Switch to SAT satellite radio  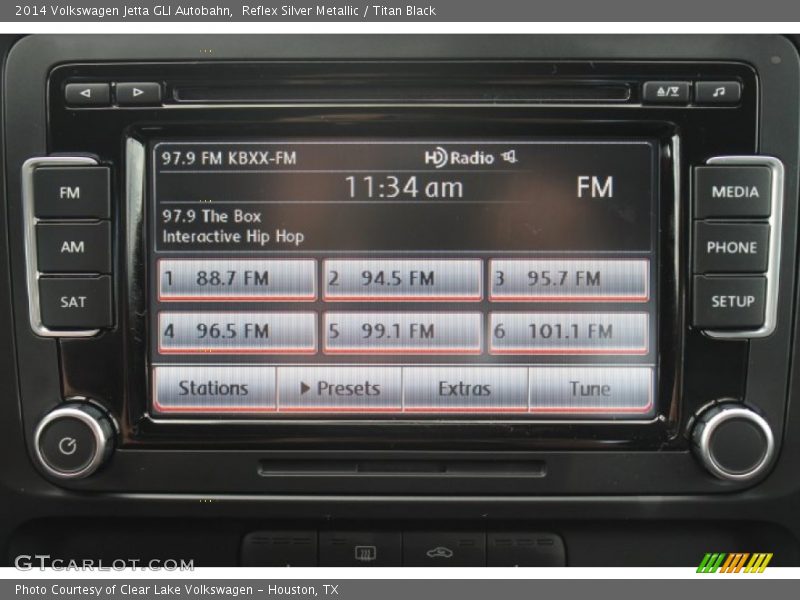point(74,302)
